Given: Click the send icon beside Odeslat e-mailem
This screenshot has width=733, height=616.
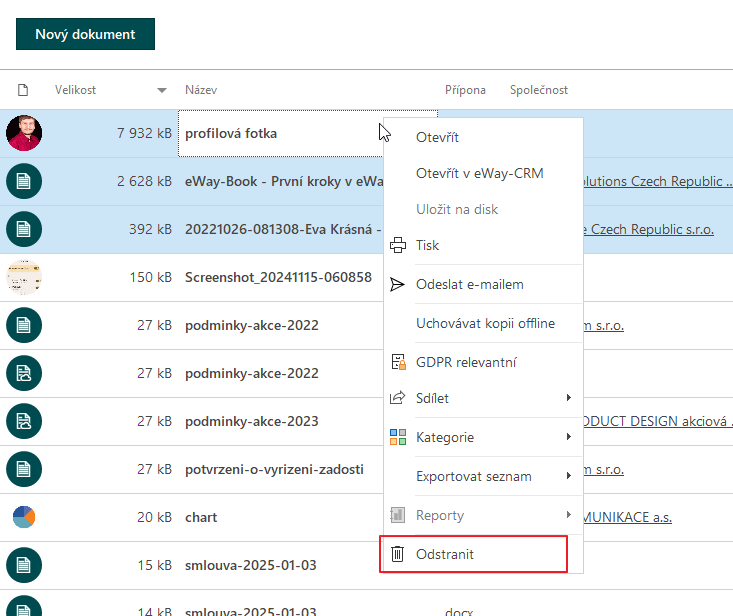Looking at the screenshot, I should [x=397, y=284].
